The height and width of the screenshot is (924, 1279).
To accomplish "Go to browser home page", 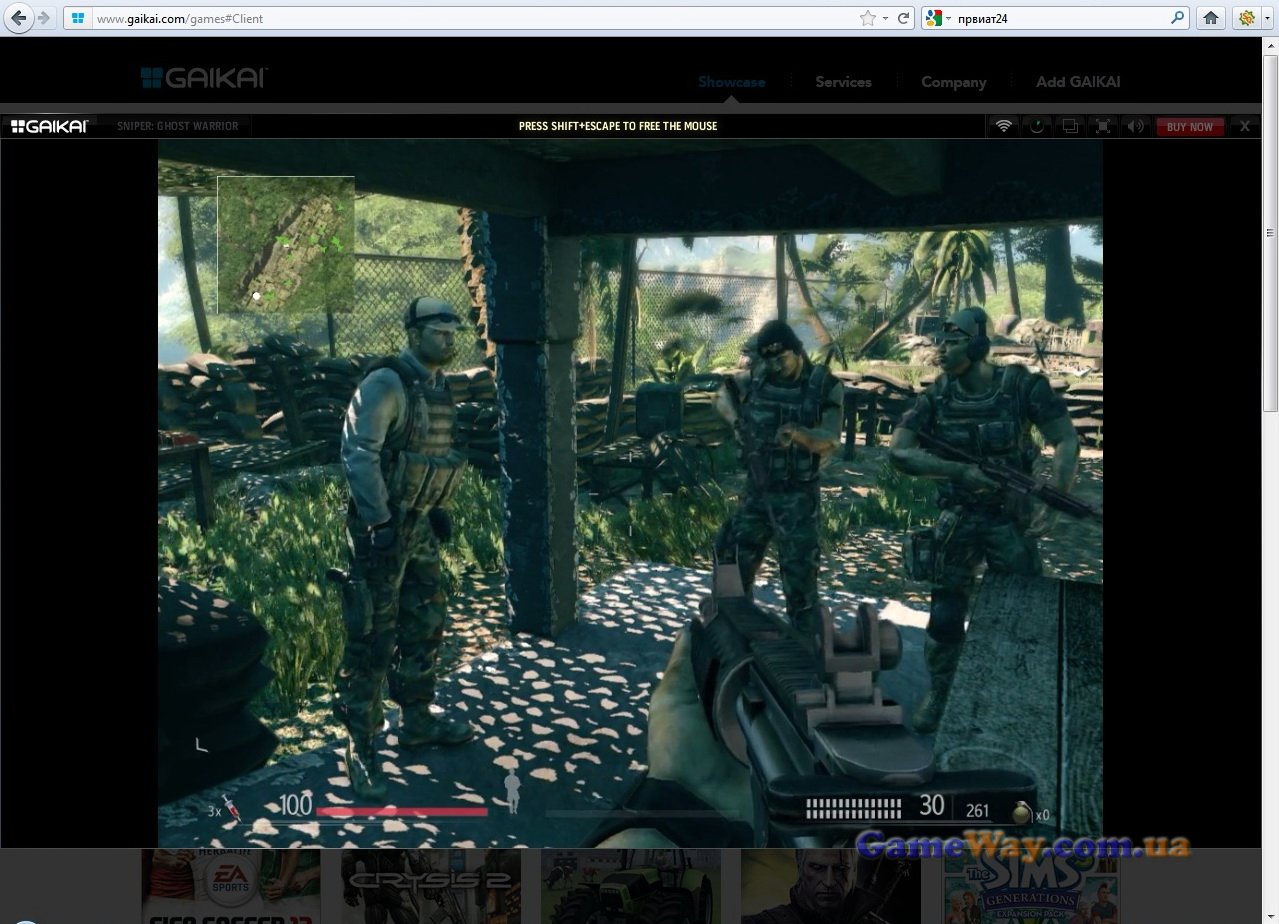I will (1211, 18).
